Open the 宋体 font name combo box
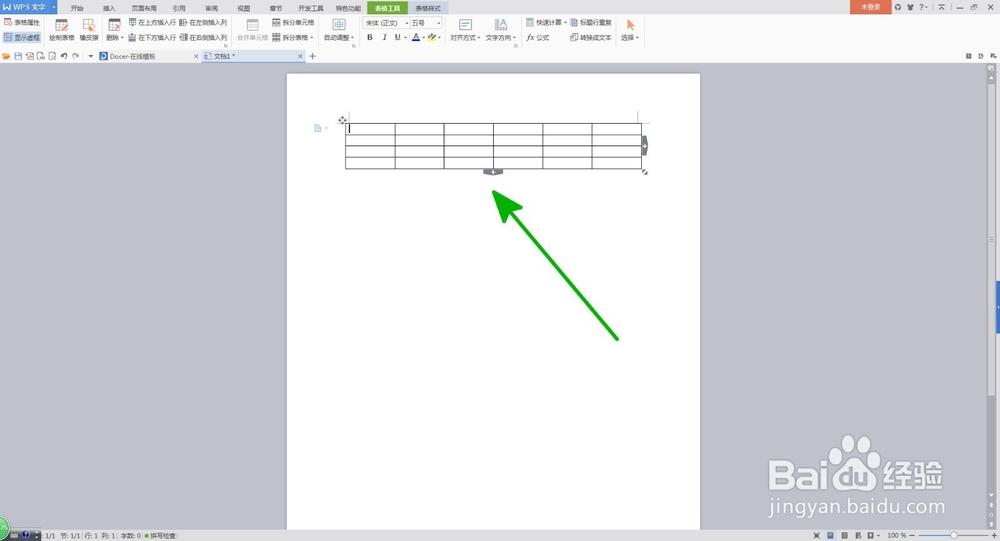 386,23
